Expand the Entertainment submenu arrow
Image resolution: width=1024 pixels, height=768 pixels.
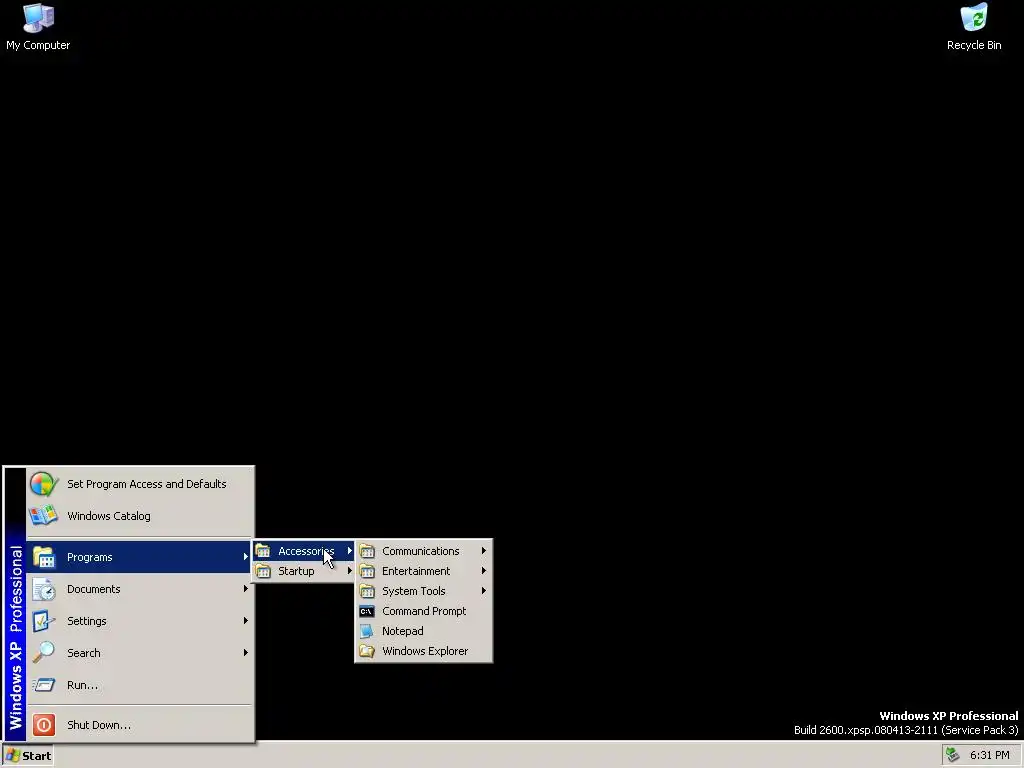(x=484, y=571)
